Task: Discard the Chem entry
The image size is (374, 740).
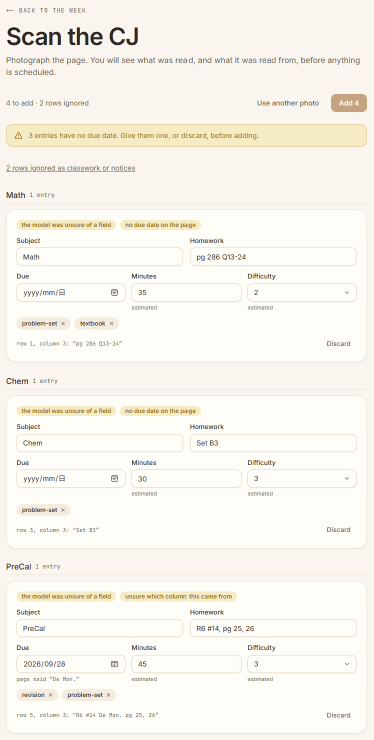Action: click(339, 530)
